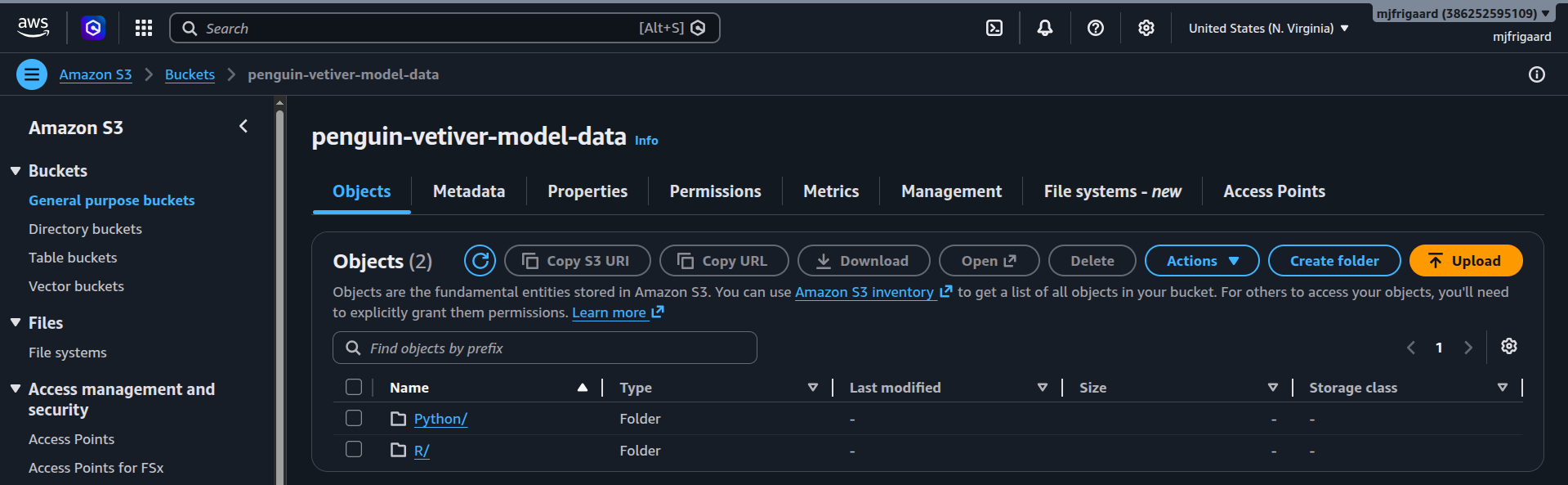This screenshot has height=485, width=1568.
Task: Switch to the Access Points tab
Action: [1275, 191]
